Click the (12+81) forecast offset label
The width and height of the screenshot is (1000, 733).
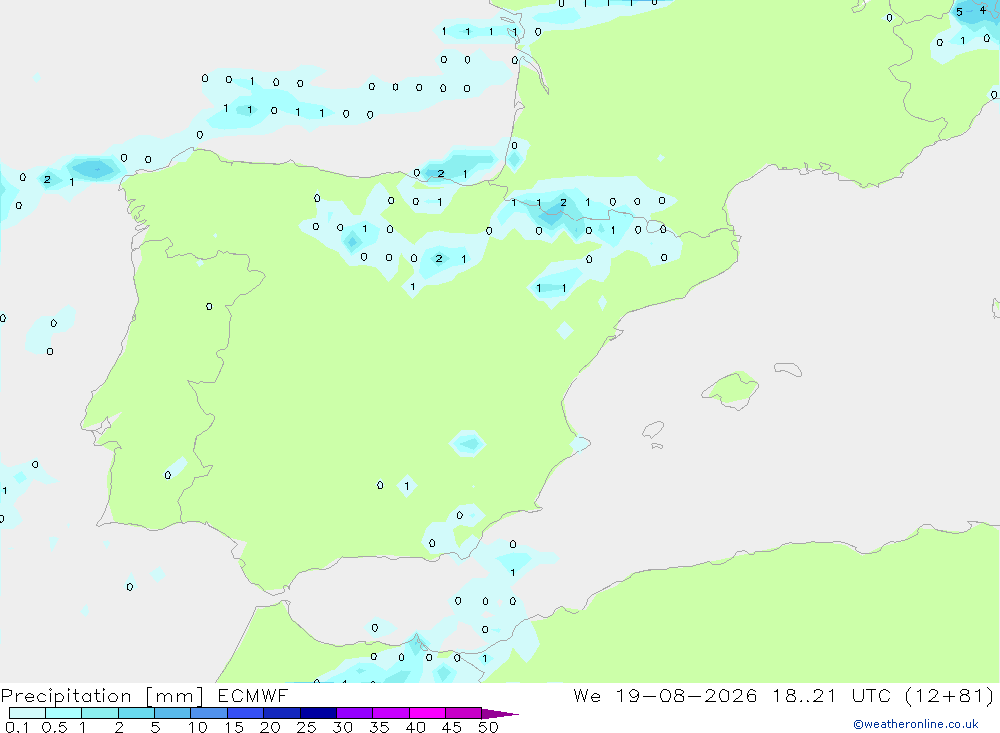(949, 695)
